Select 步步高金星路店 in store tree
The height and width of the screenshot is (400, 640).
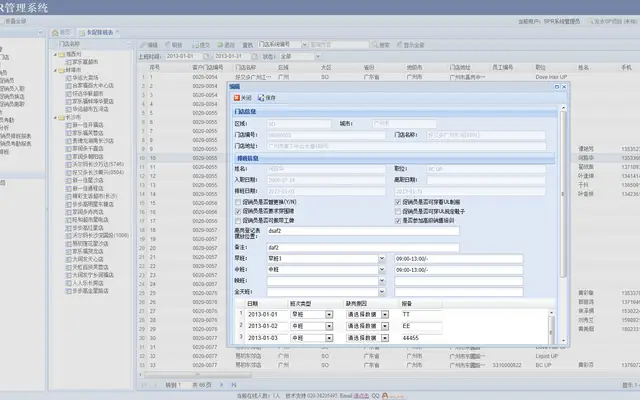[90, 291]
